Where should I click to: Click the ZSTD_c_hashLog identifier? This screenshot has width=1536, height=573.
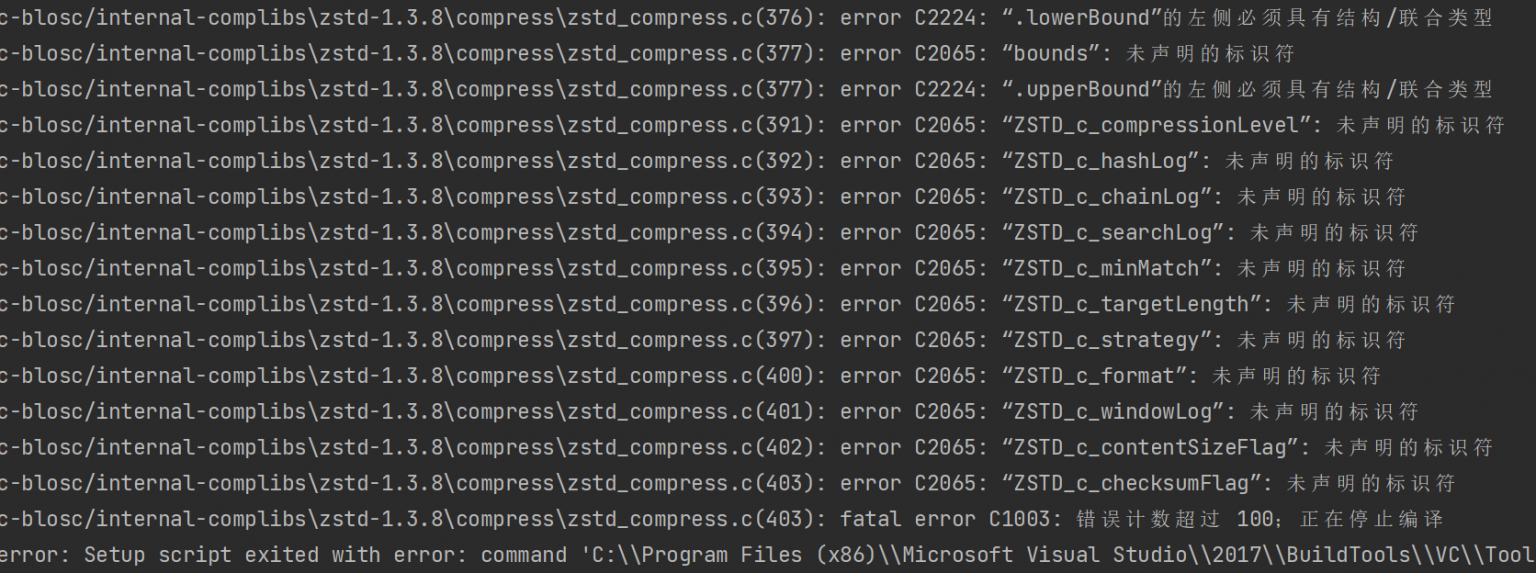pos(1100,161)
